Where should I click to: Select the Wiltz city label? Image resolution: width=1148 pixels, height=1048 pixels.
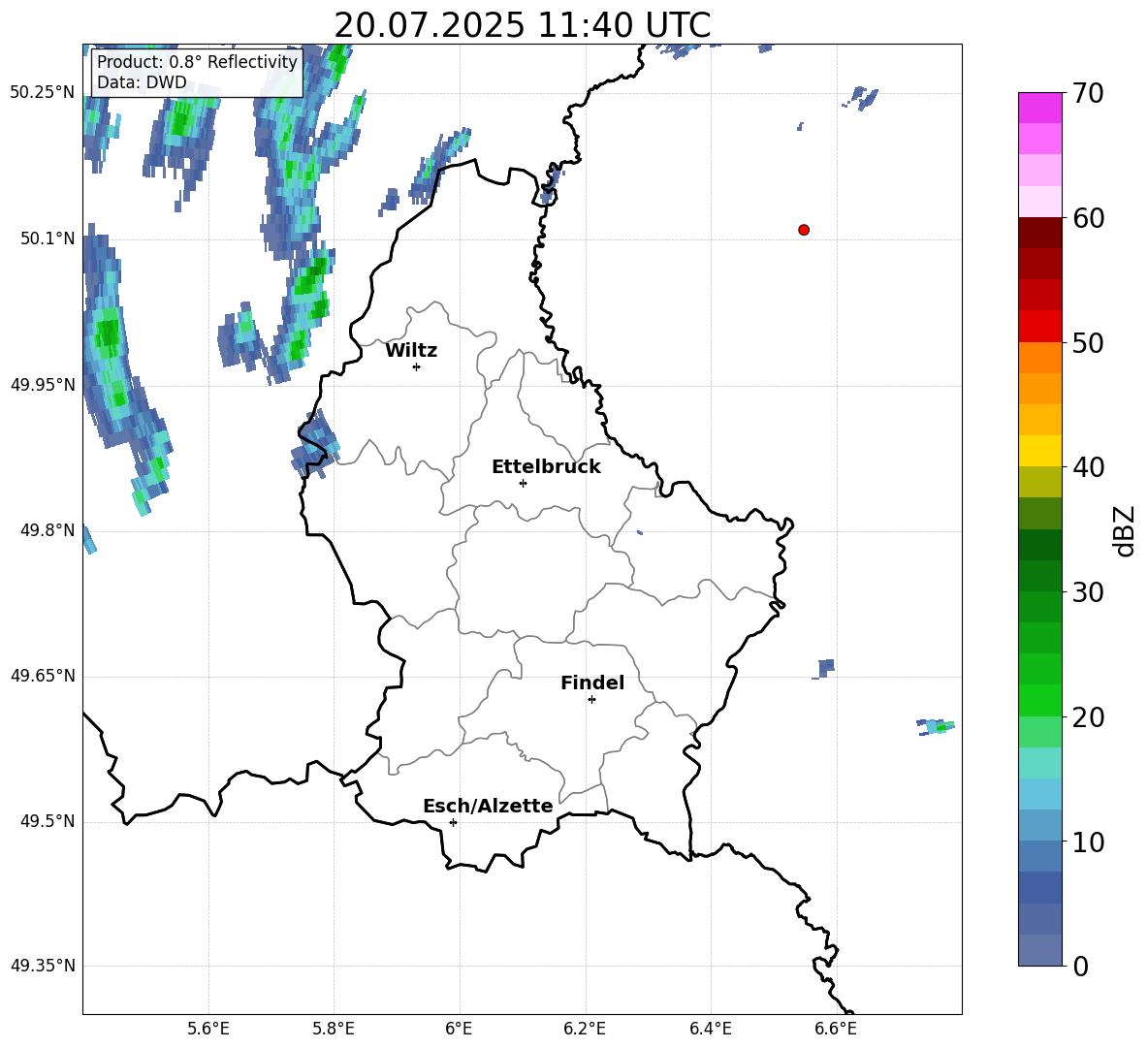point(411,351)
